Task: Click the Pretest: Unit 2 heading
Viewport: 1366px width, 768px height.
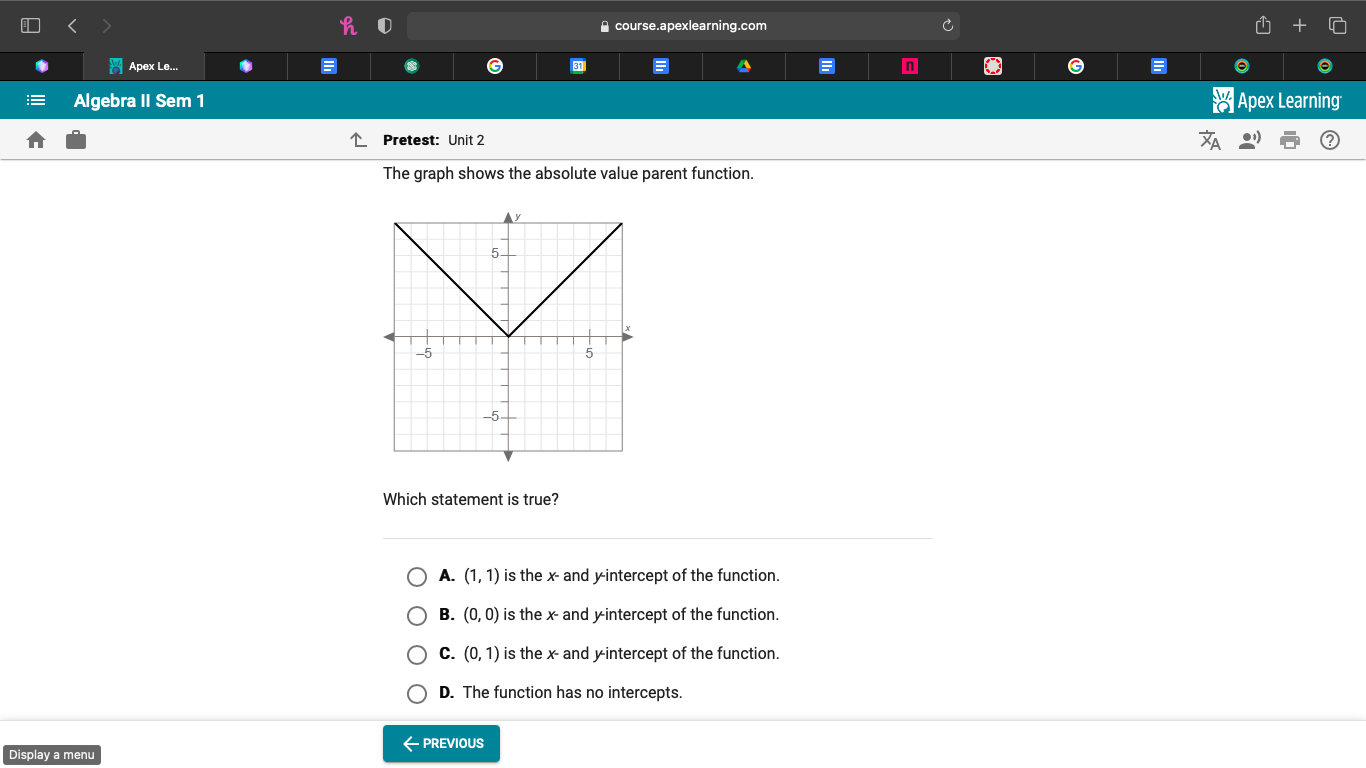Action: 434,140
